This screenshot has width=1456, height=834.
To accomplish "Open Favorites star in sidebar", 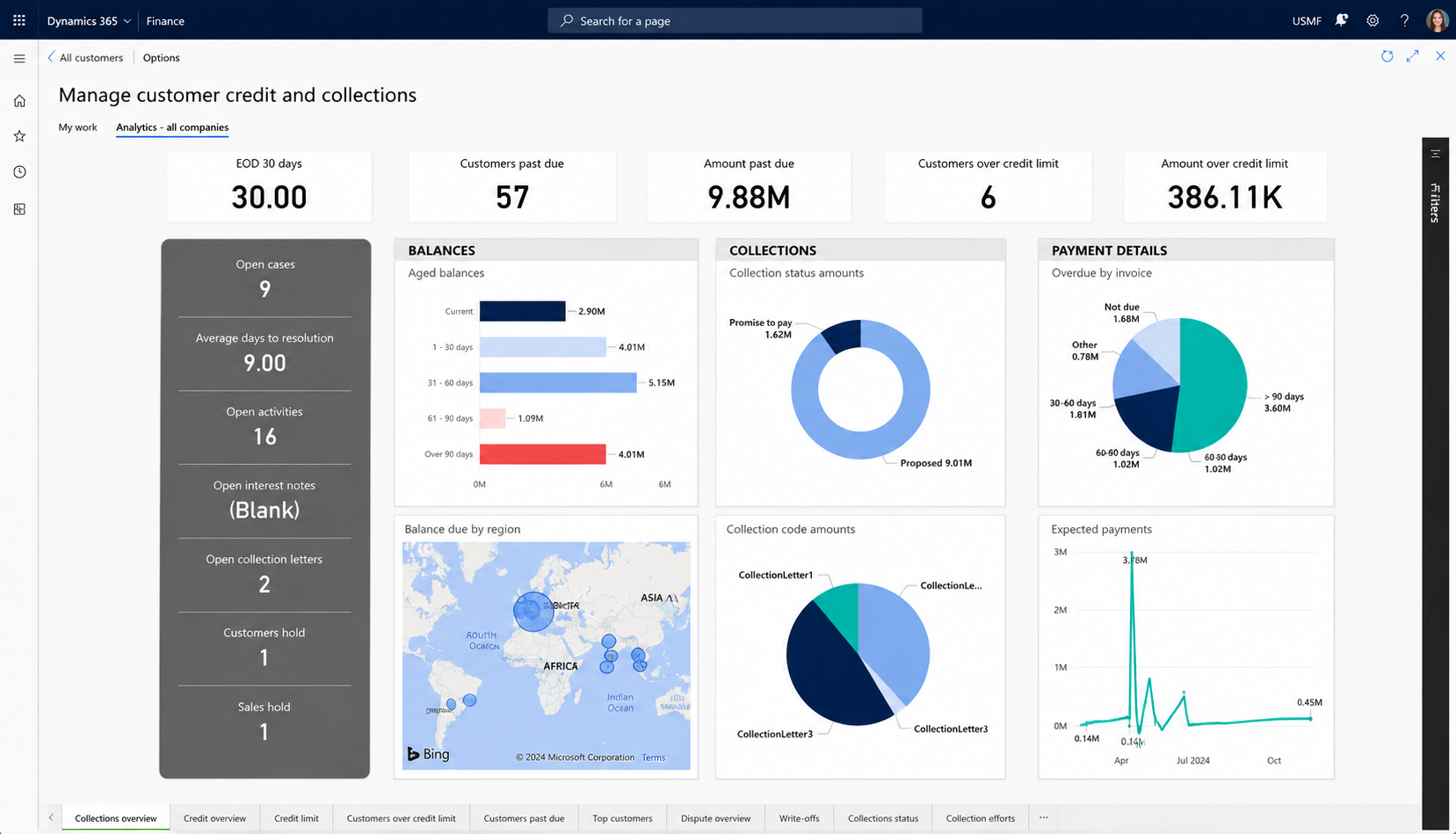I will click(x=19, y=136).
